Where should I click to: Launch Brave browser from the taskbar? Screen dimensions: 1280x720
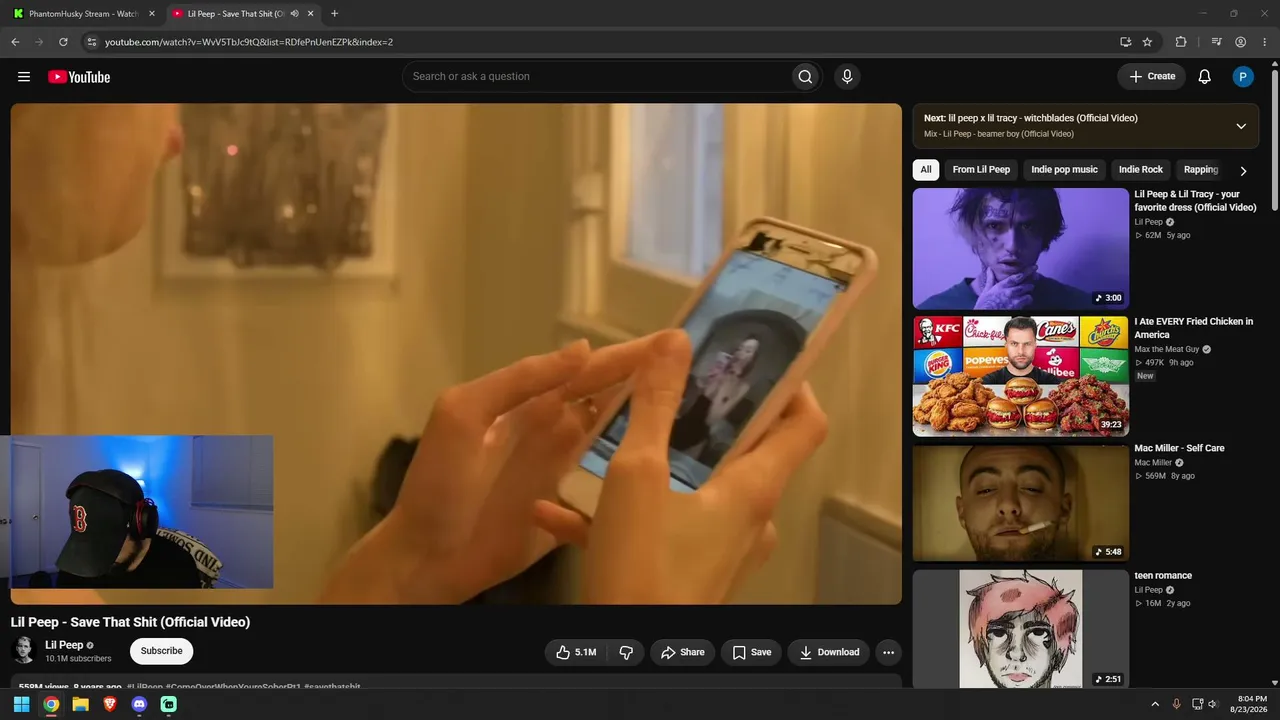coord(110,704)
